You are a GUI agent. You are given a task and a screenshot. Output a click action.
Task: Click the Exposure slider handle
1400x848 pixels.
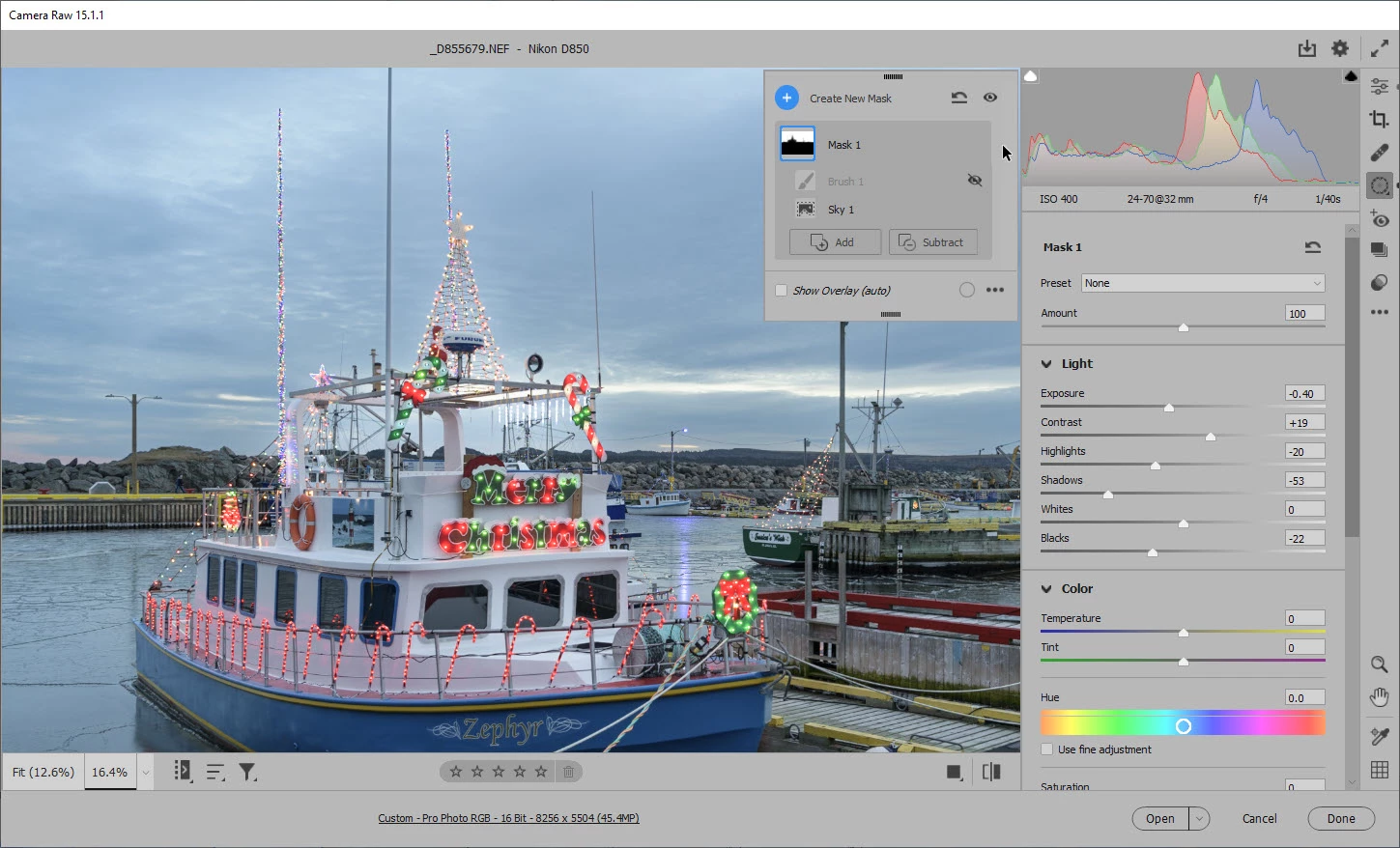coord(1168,408)
